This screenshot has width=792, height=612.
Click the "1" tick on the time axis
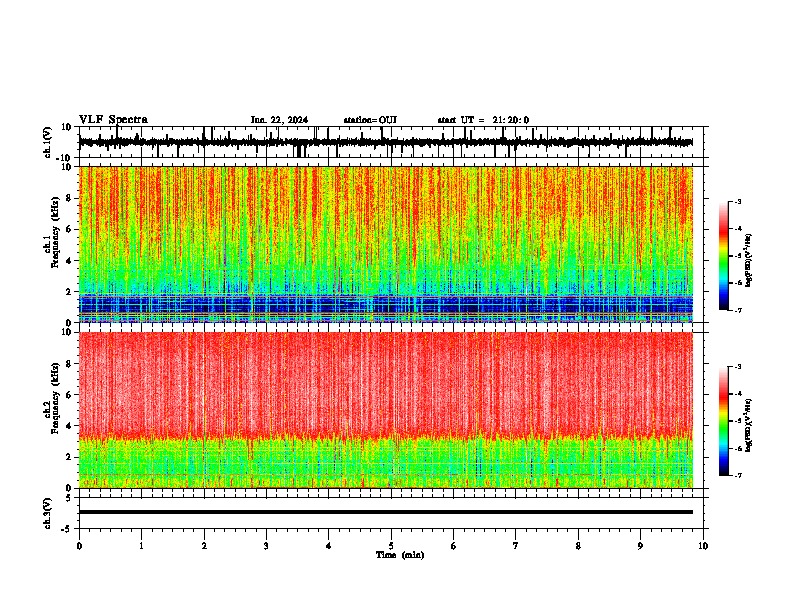141,546
